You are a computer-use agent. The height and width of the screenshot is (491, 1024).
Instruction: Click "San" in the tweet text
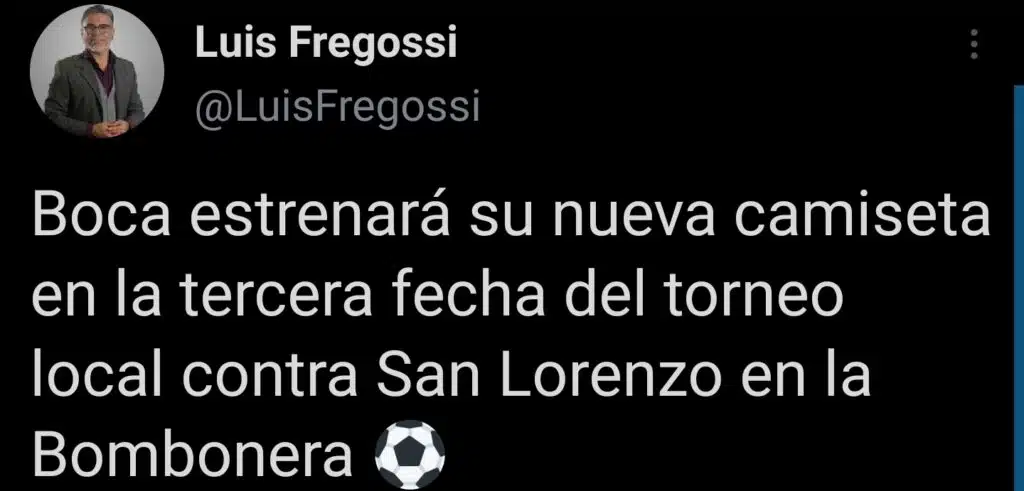click(x=428, y=377)
